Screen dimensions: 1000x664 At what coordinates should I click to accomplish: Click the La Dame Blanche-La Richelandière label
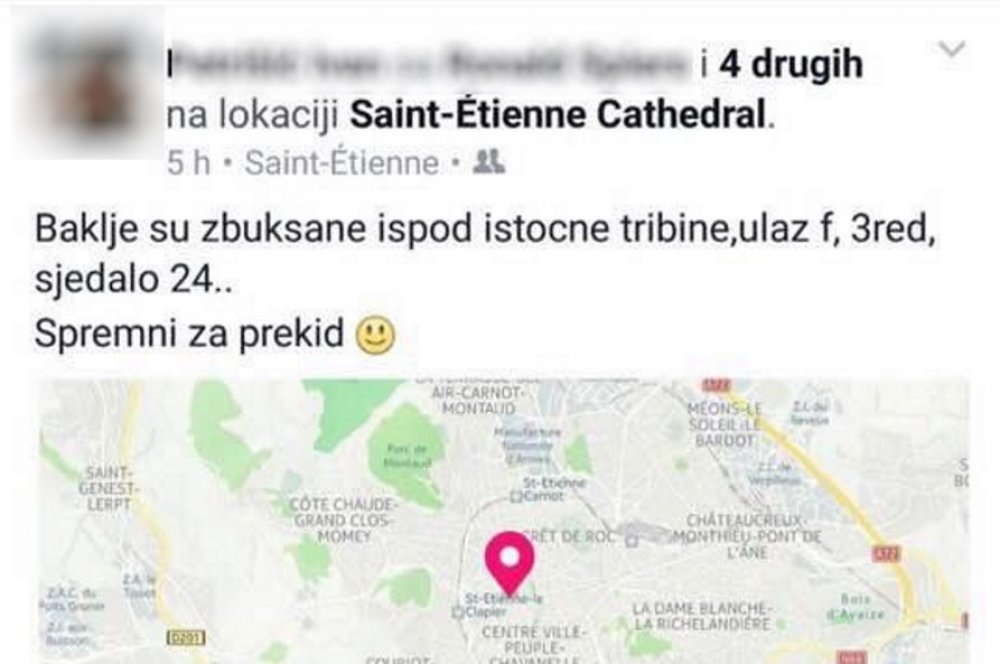(702, 616)
